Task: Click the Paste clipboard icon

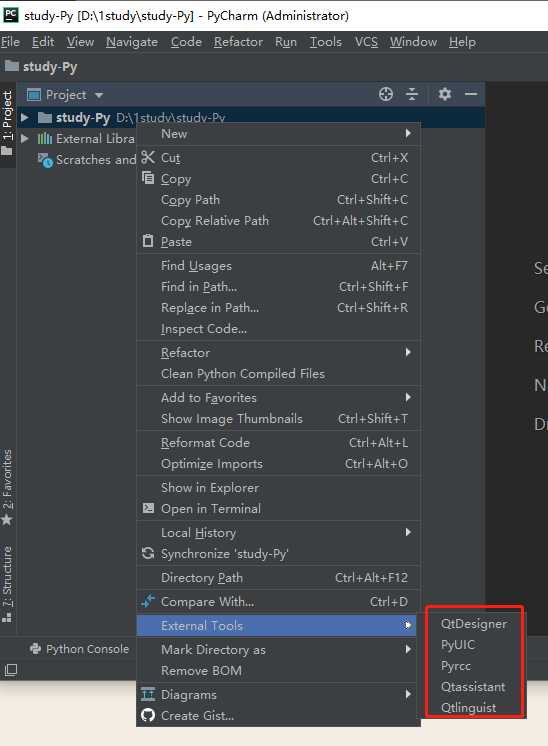Action: [x=148, y=241]
